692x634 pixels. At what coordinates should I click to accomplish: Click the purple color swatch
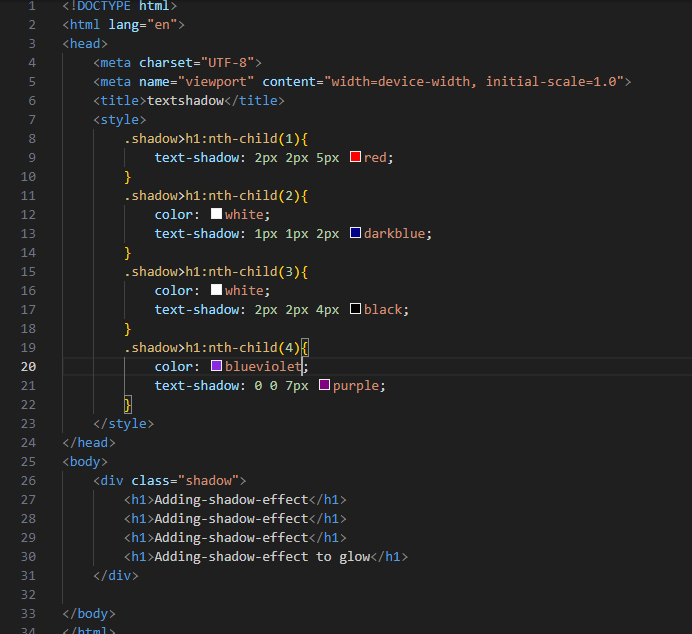coord(324,384)
